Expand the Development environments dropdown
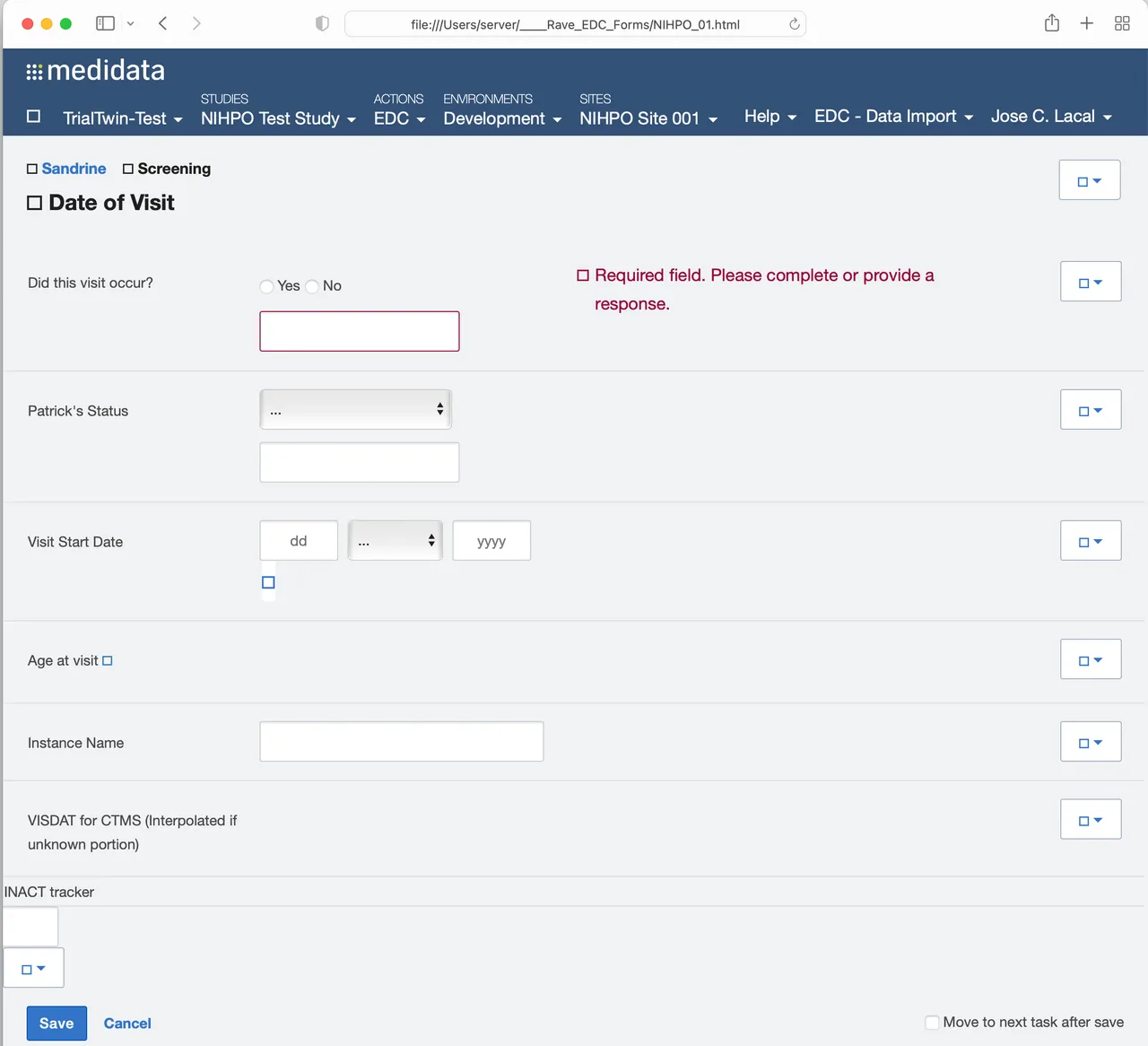The image size is (1148, 1046). (x=501, y=118)
